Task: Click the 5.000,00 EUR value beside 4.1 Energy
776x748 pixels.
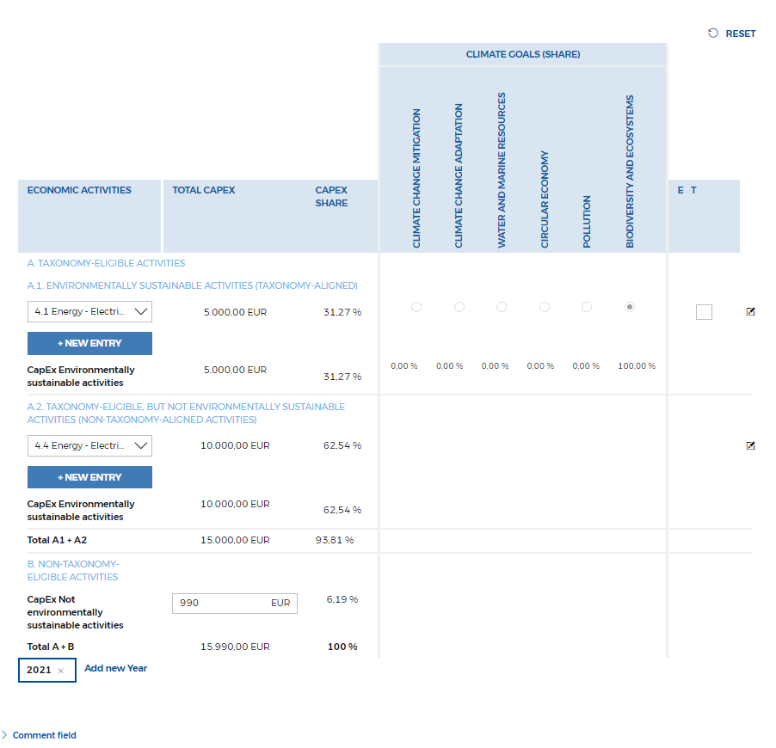Action: [x=235, y=312]
